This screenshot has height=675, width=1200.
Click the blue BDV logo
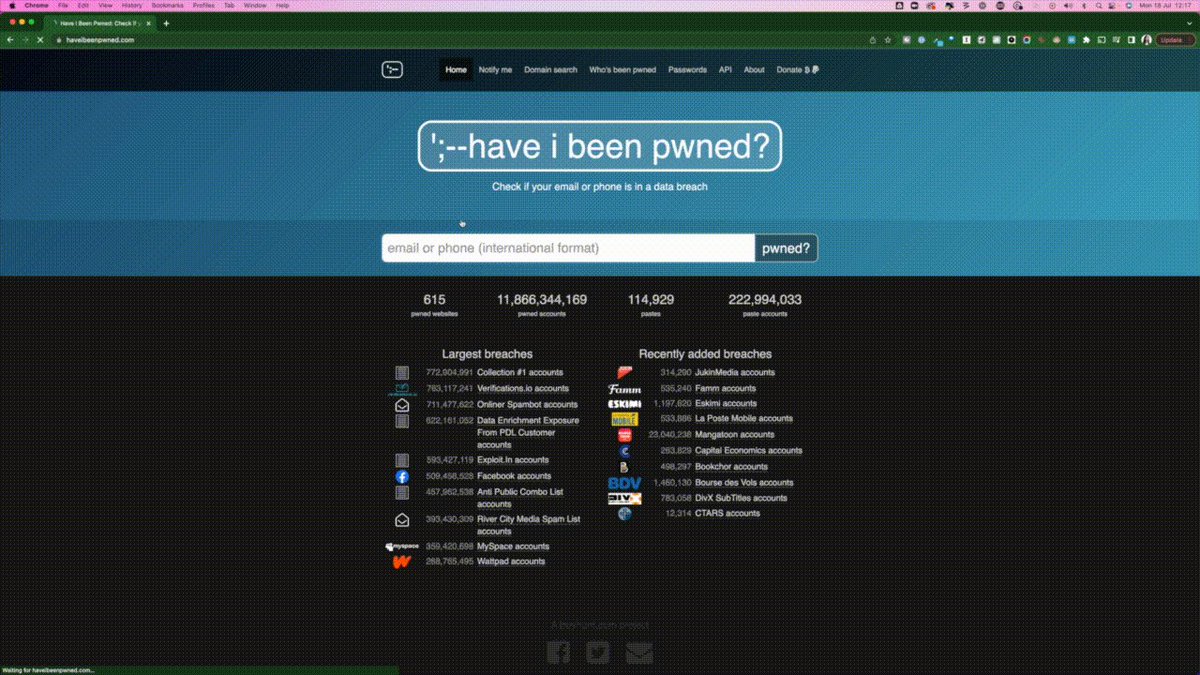625,483
